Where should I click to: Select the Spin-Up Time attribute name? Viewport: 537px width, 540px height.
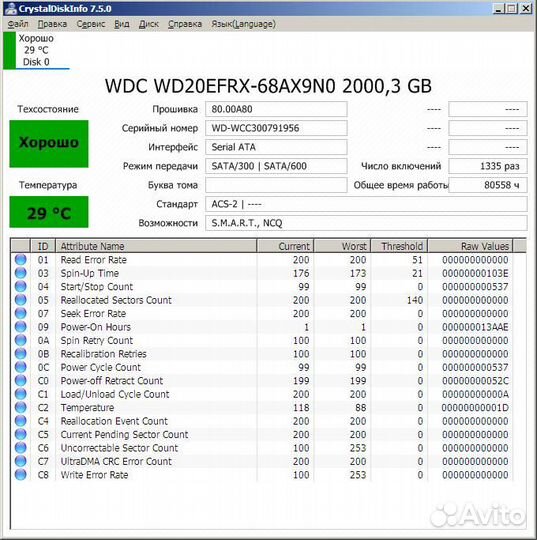click(90, 273)
